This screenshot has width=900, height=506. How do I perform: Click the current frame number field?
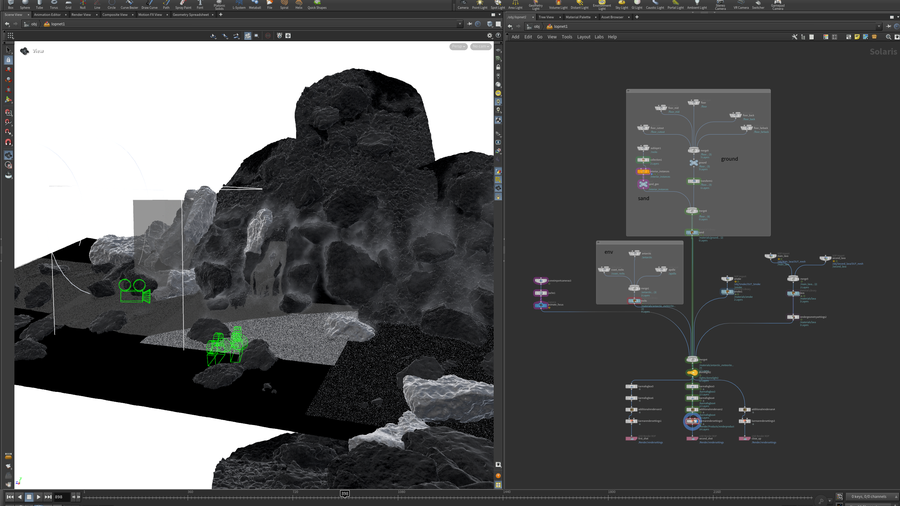60,497
